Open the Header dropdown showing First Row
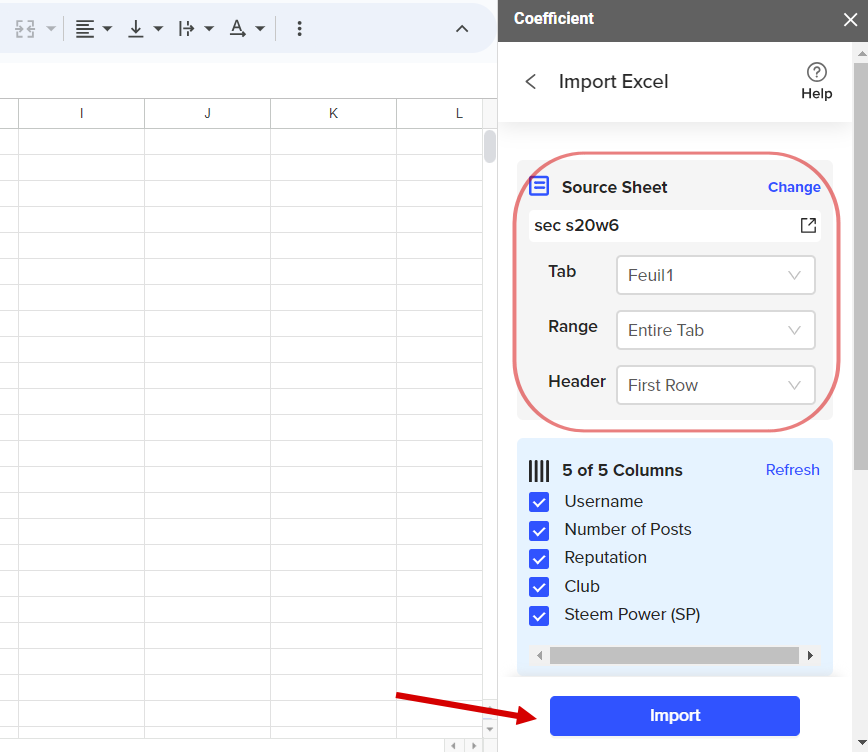Screen dimensions: 868x752 pos(716,385)
